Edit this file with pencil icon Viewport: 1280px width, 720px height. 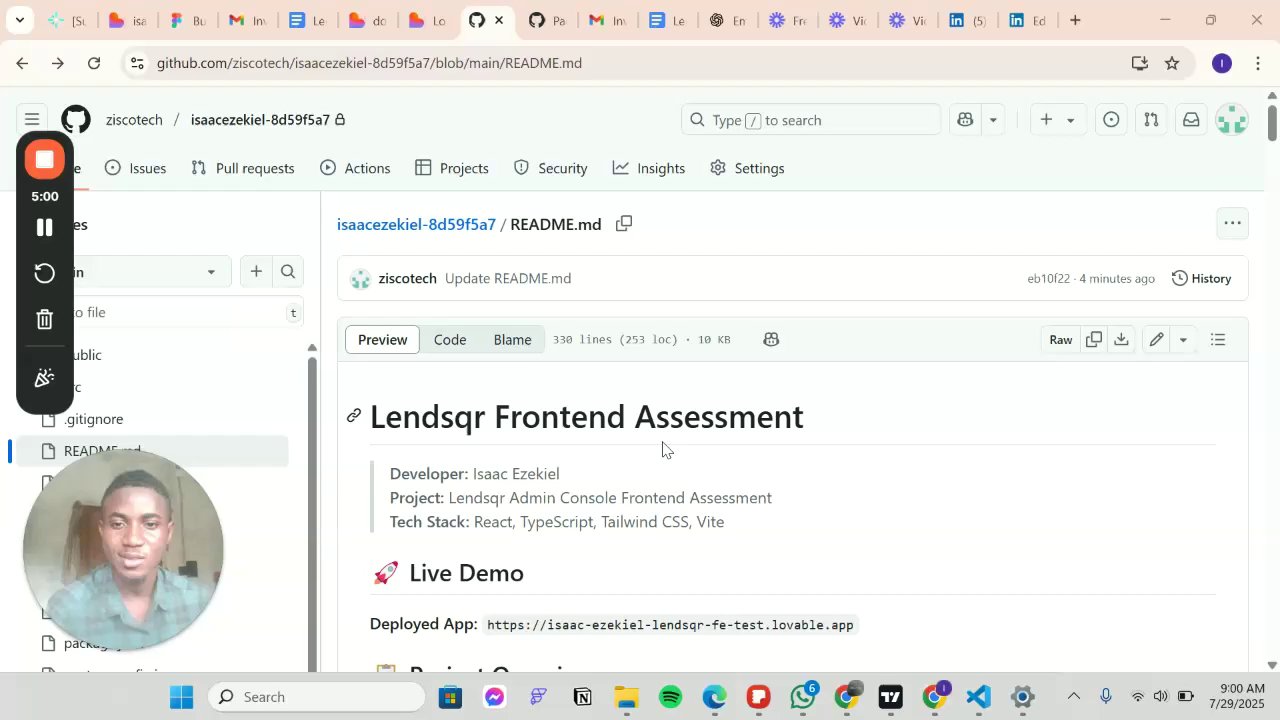click(1156, 340)
